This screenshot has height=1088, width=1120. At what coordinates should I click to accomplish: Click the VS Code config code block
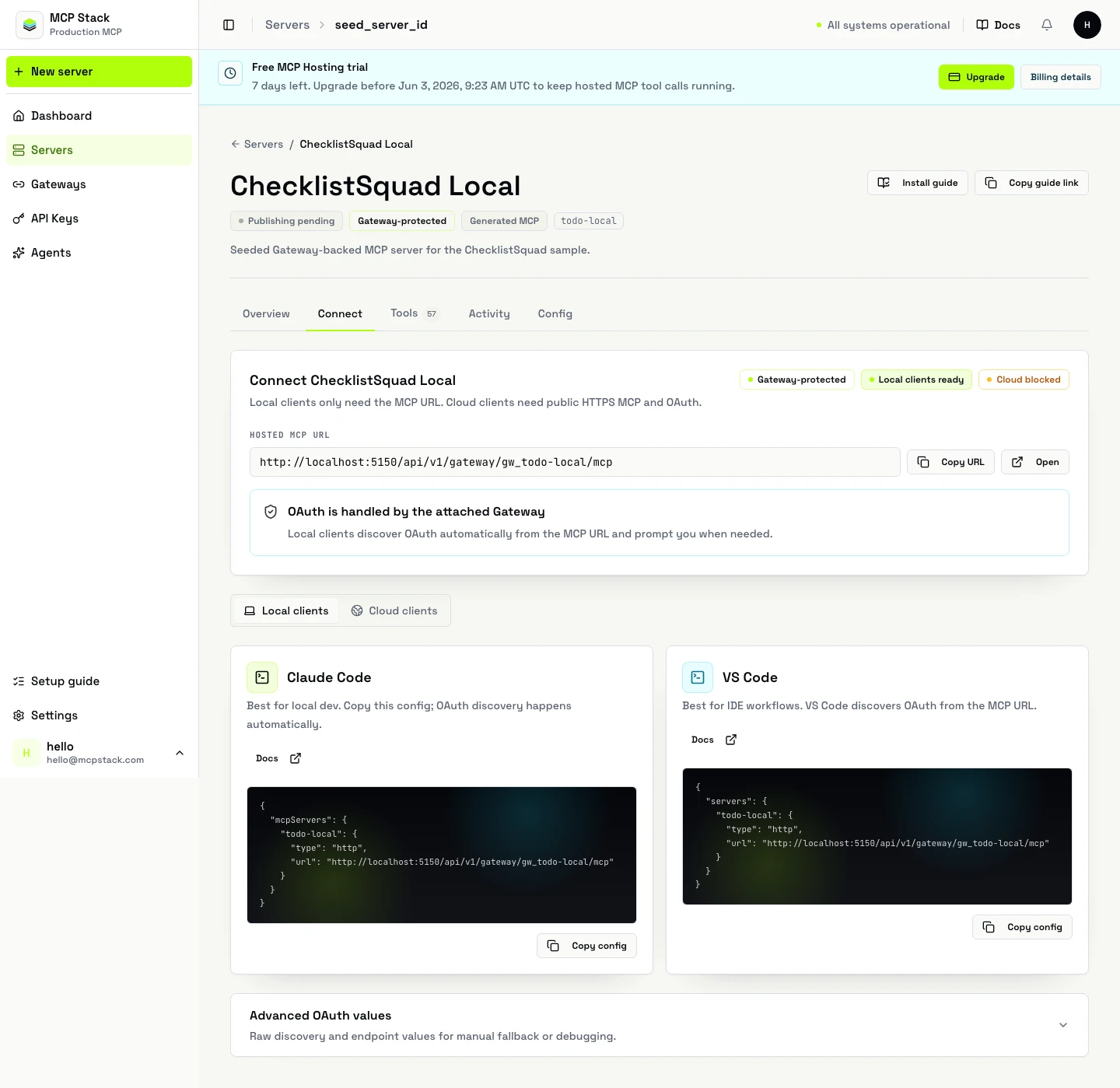(877, 837)
